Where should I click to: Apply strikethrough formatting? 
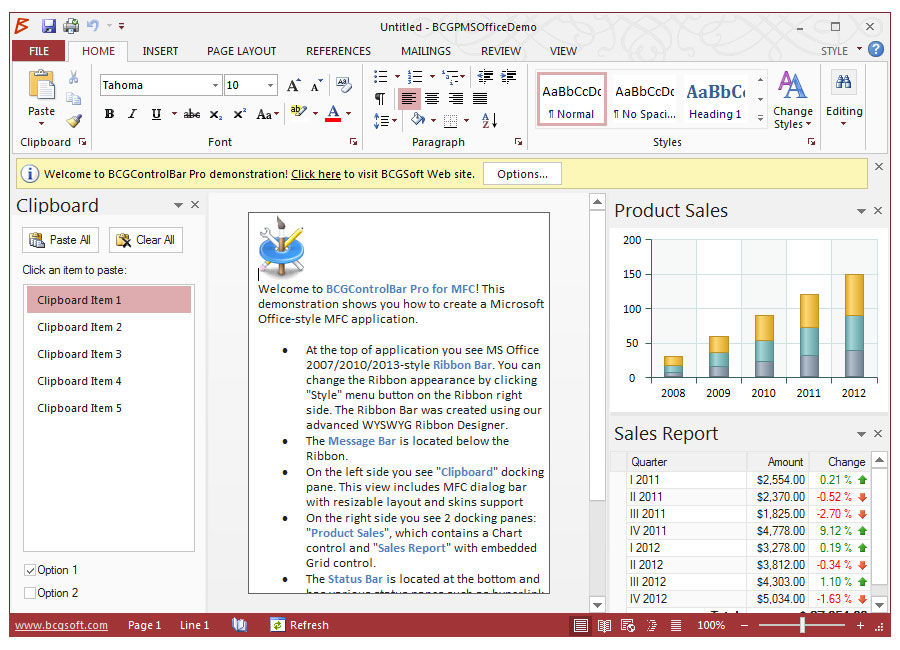(x=192, y=114)
